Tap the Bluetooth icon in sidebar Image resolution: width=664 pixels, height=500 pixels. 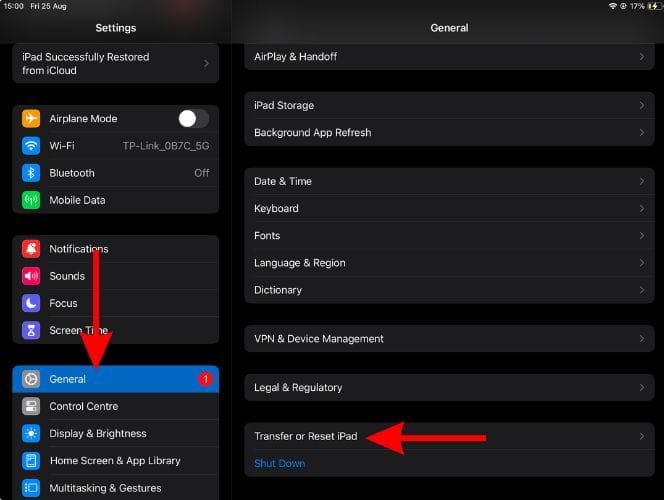pyautogui.click(x=31, y=173)
